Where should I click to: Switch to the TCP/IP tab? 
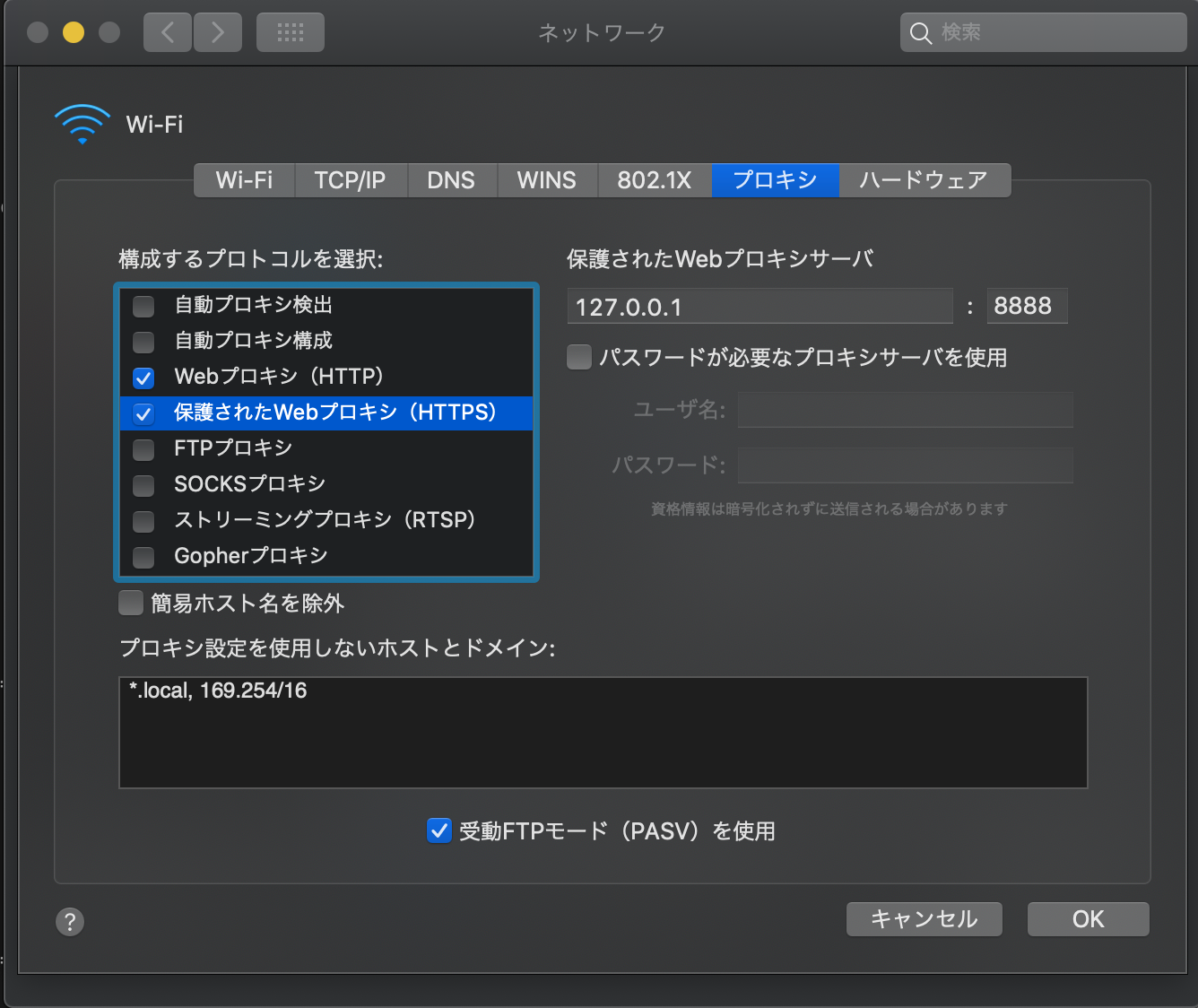click(350, 180)
